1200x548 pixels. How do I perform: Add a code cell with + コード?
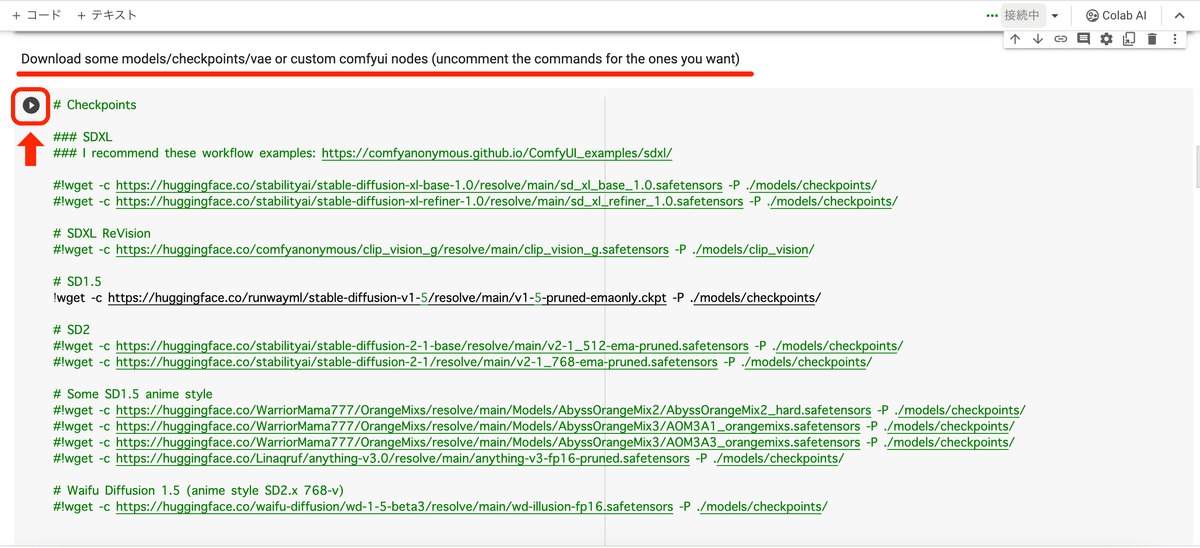coord(36,15)
